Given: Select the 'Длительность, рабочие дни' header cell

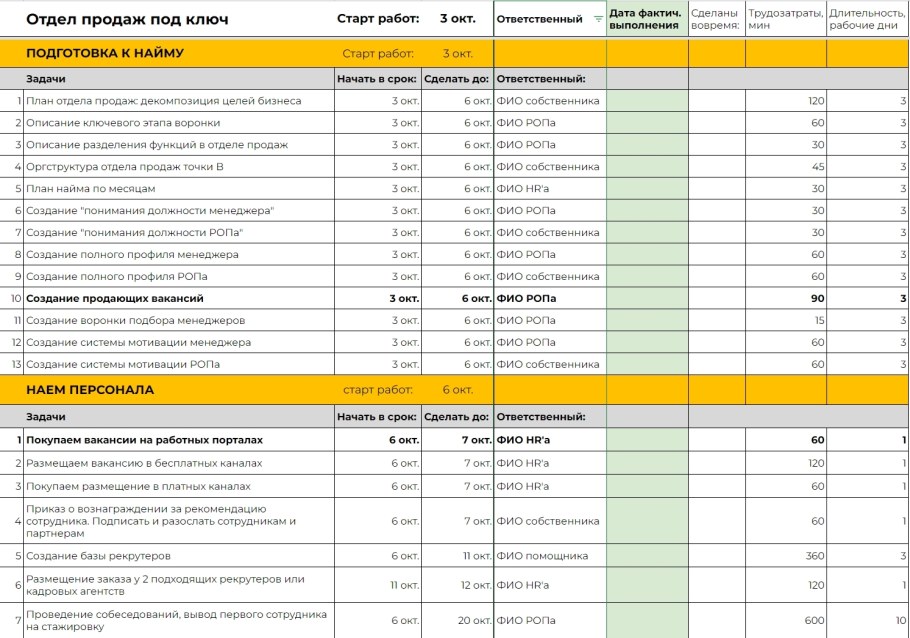Looking at the screenshot, I should coord(867,19).
